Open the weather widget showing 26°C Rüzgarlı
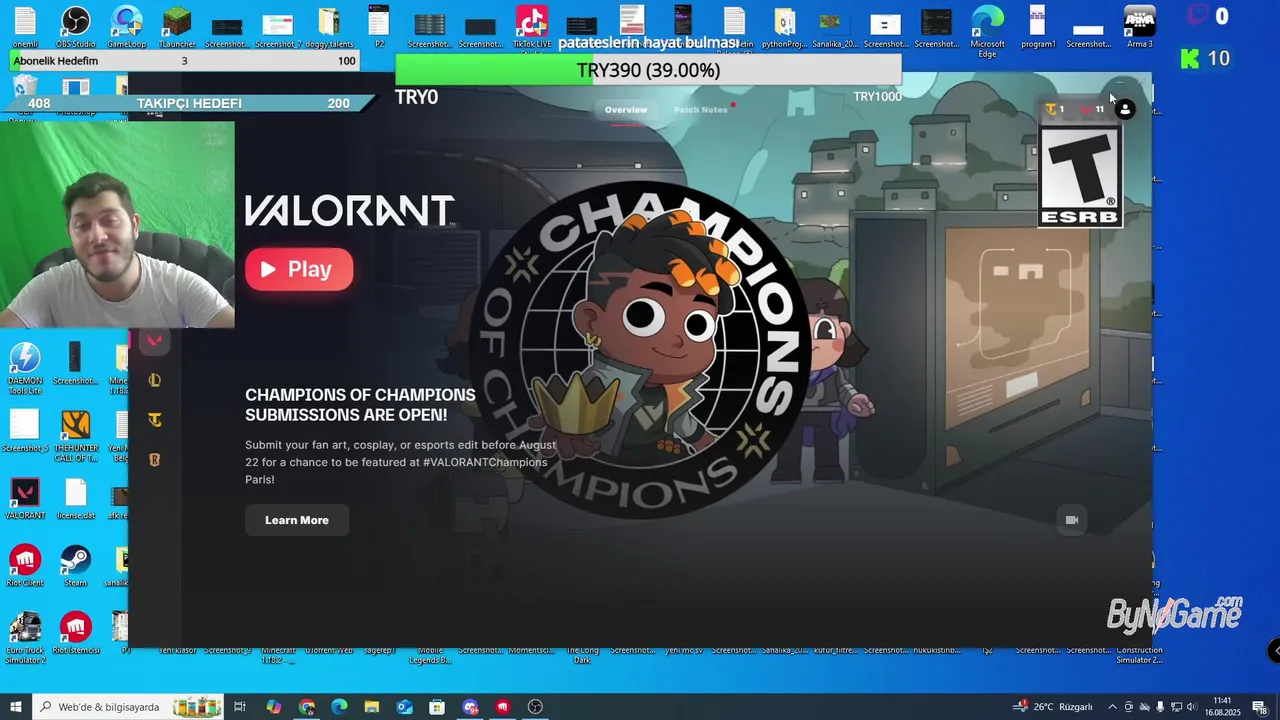This screenshot has height=720, width=1280. 1054,707
